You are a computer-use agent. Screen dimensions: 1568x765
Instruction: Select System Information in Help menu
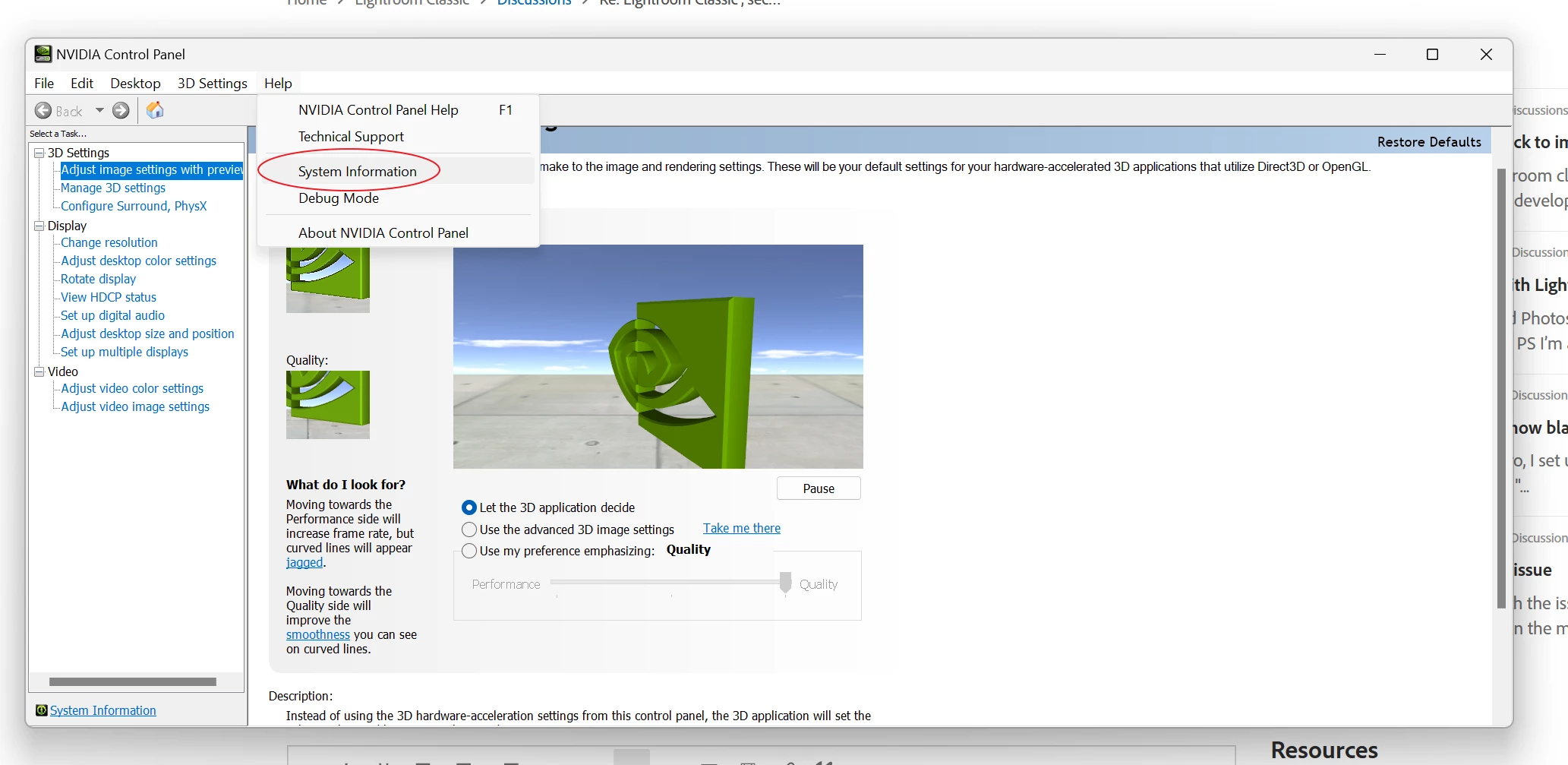click(x=399, y=172)
